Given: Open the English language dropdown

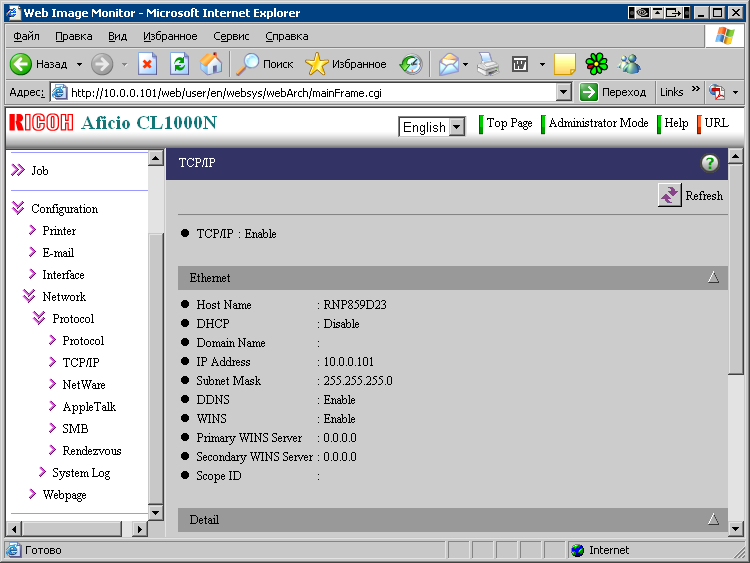Looking at the screenshot, I should click(x=431, y=127).
